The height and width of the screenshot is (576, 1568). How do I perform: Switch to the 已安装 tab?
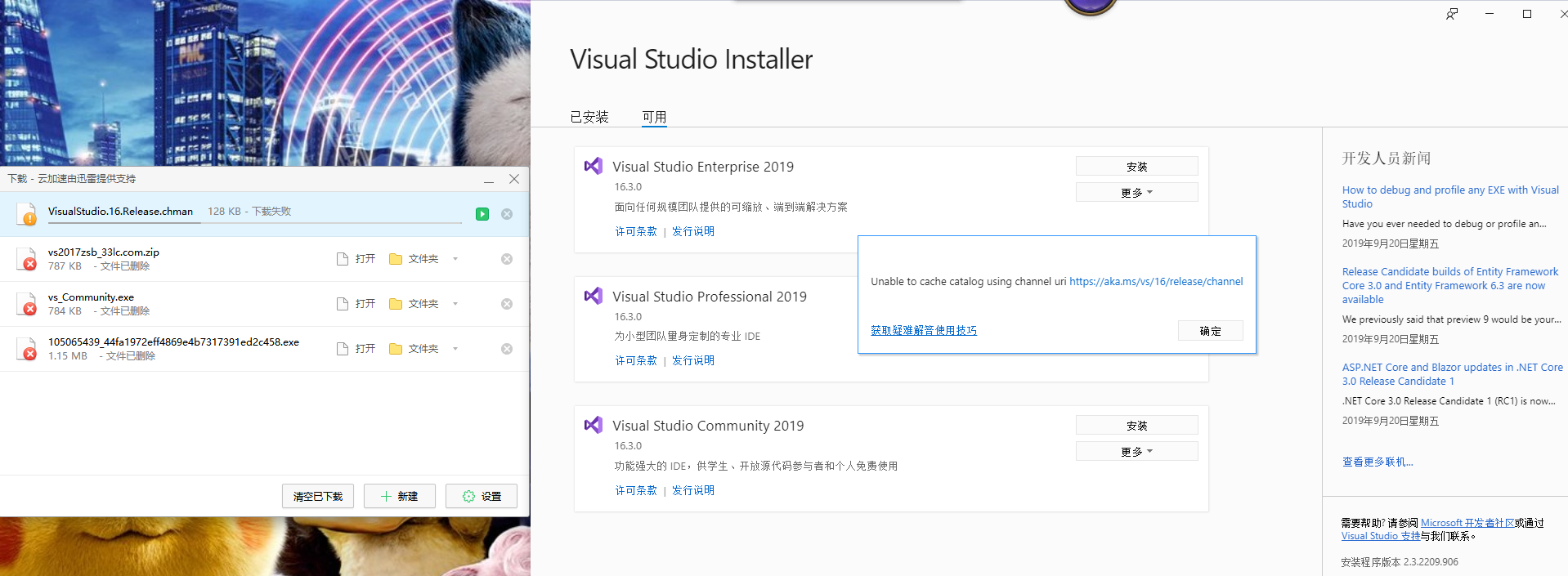point(589,117)
